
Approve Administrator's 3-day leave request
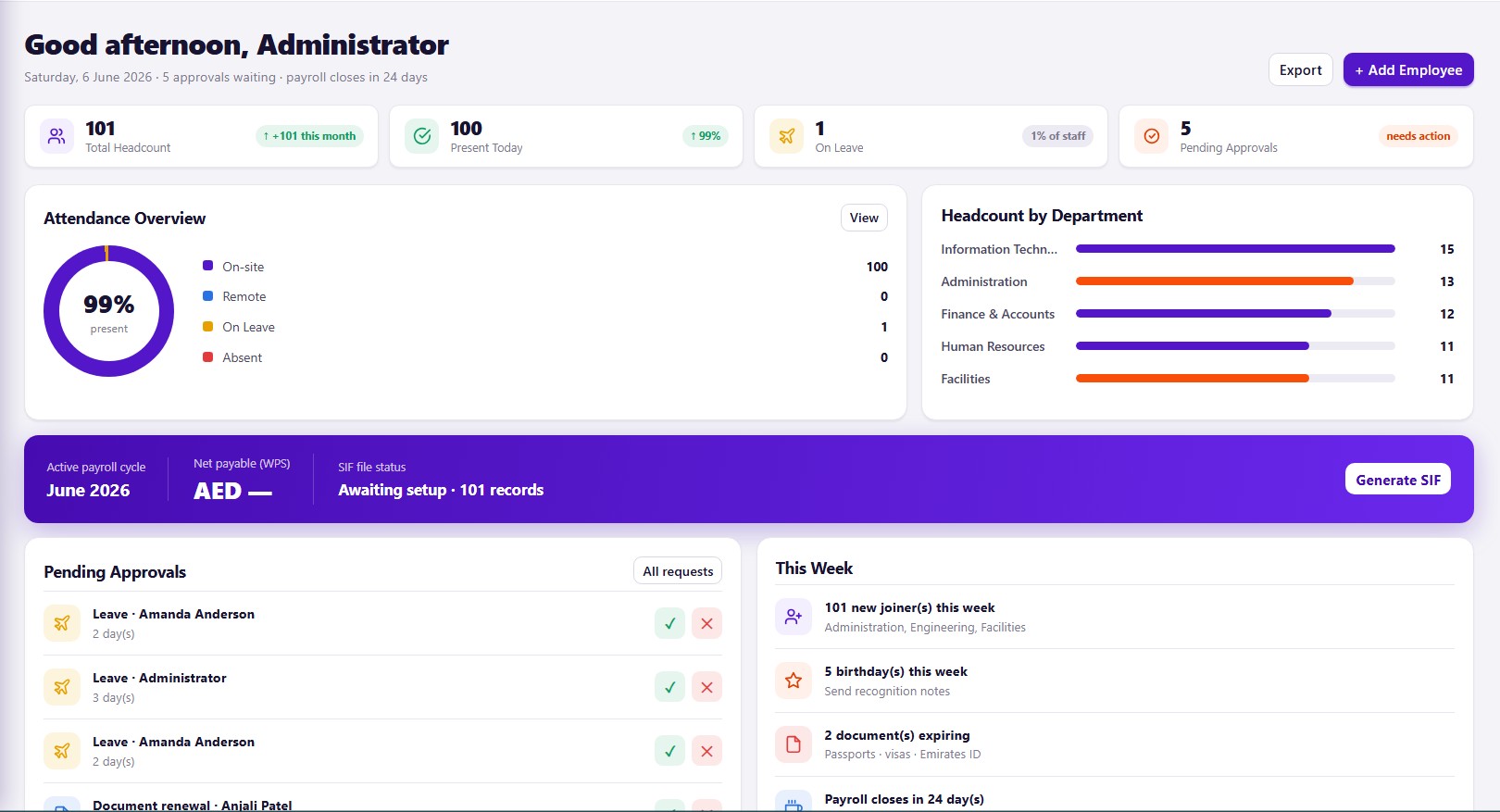pyautogui.click(x=669, y=687)
